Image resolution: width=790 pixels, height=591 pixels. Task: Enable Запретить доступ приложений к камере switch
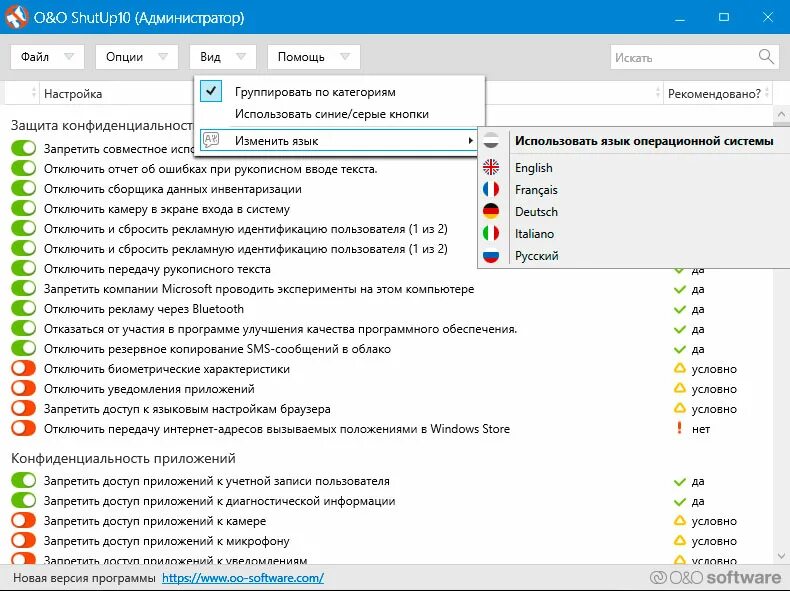[x=24, y=520]
